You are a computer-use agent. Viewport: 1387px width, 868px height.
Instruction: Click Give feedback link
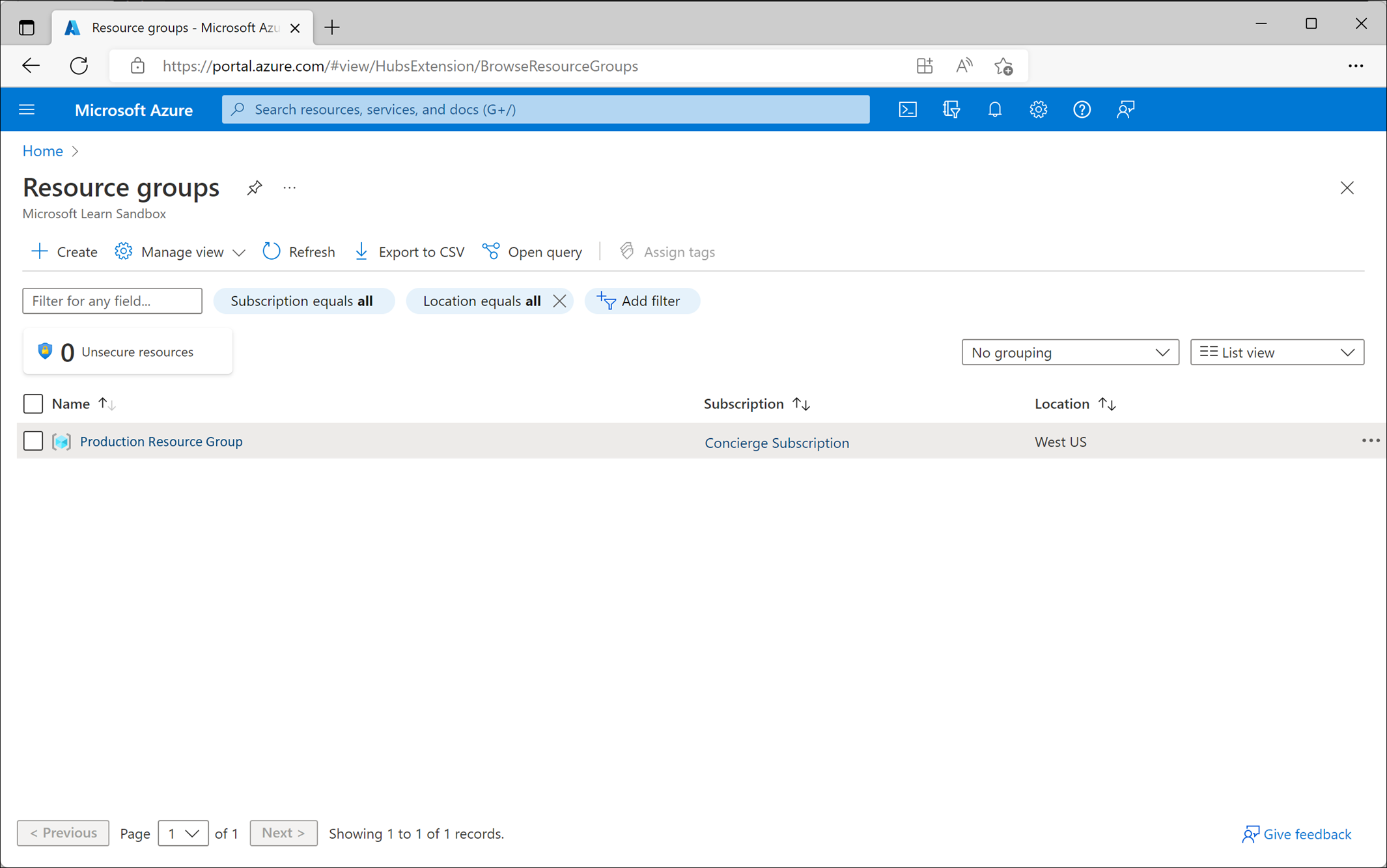[1296, 834]
